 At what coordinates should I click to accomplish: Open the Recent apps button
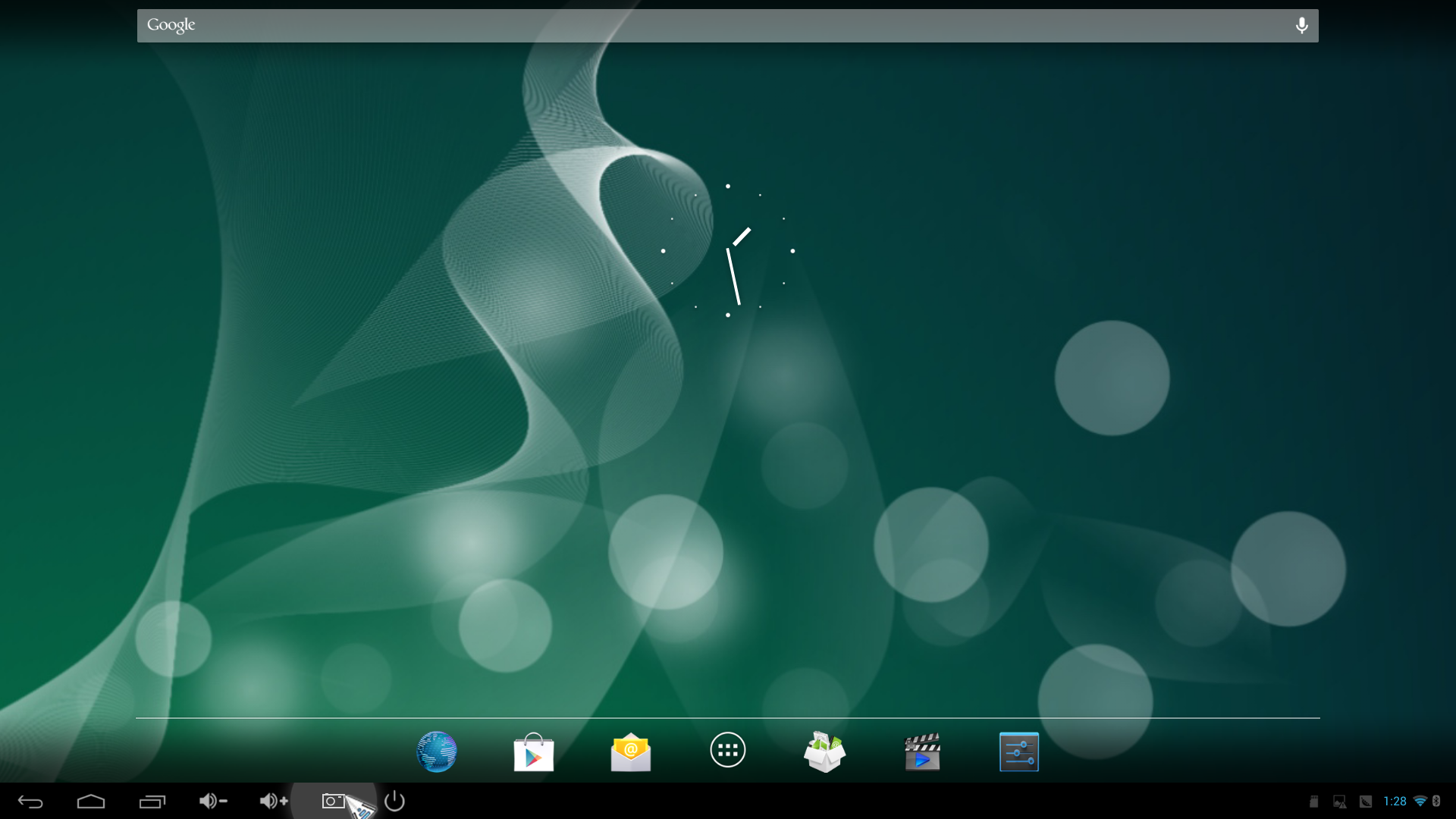pos(152,802)
